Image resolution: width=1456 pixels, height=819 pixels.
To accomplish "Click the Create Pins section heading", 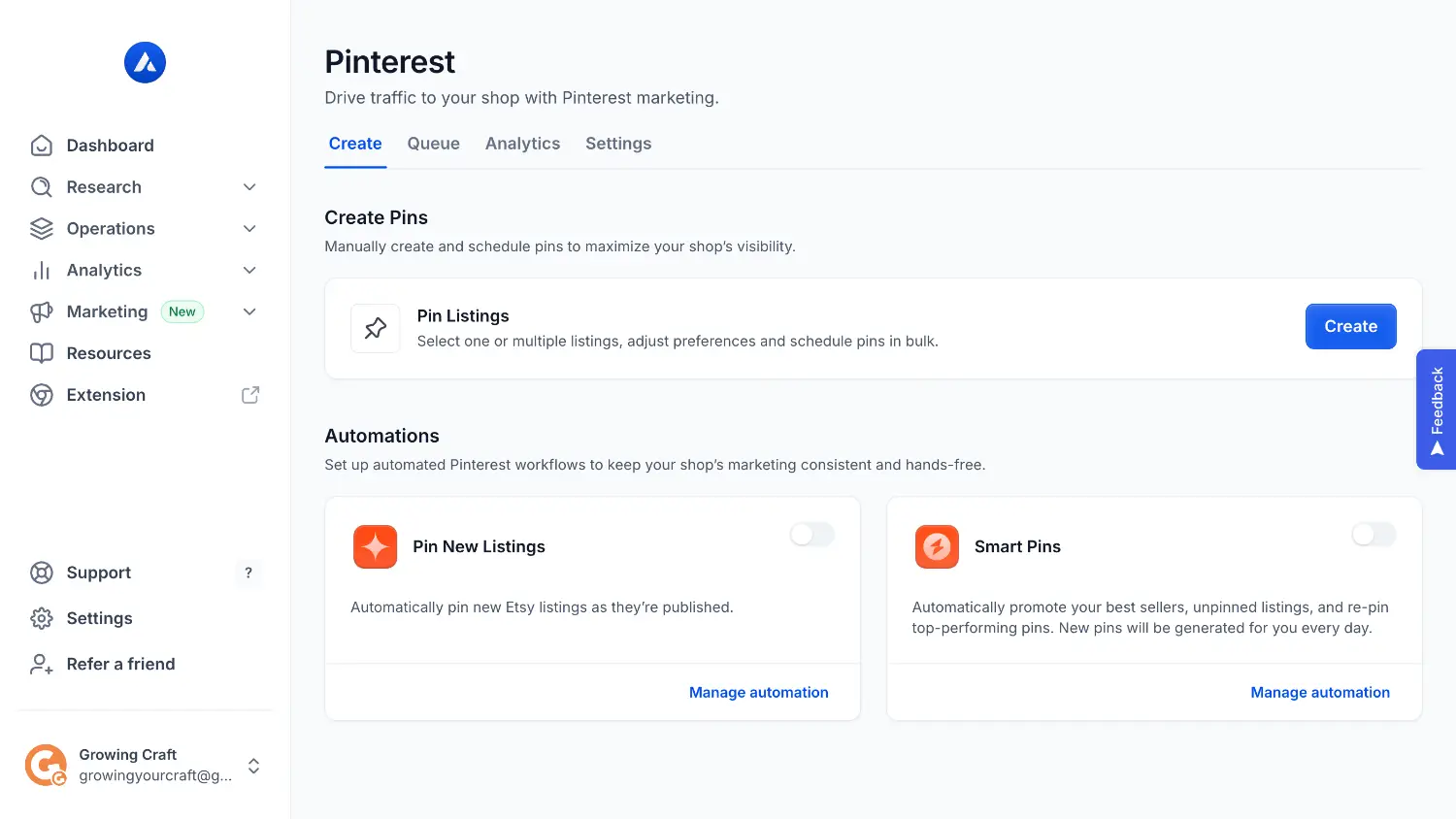I will 376,218.
